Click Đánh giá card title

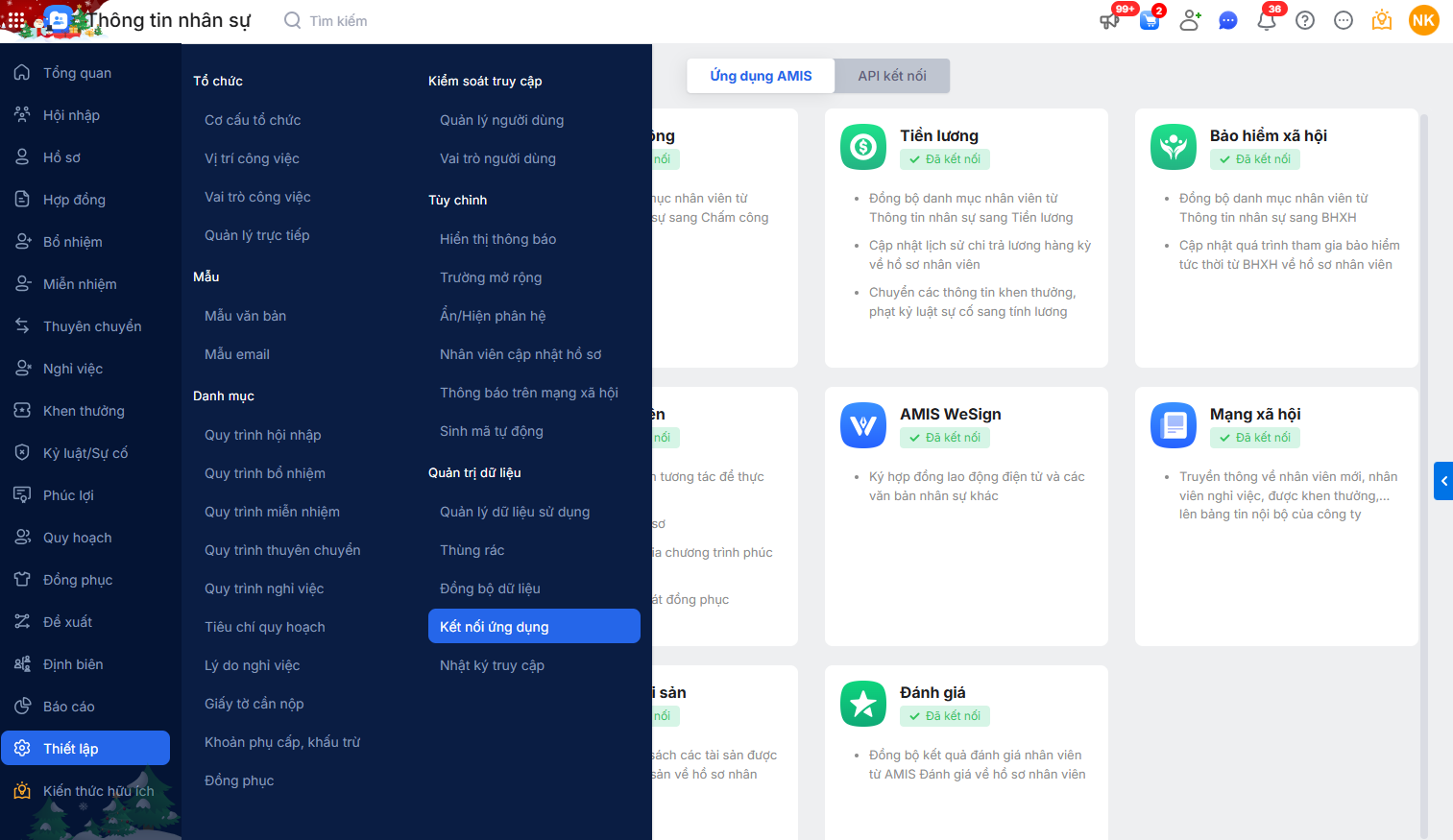[x=932, y=692]
